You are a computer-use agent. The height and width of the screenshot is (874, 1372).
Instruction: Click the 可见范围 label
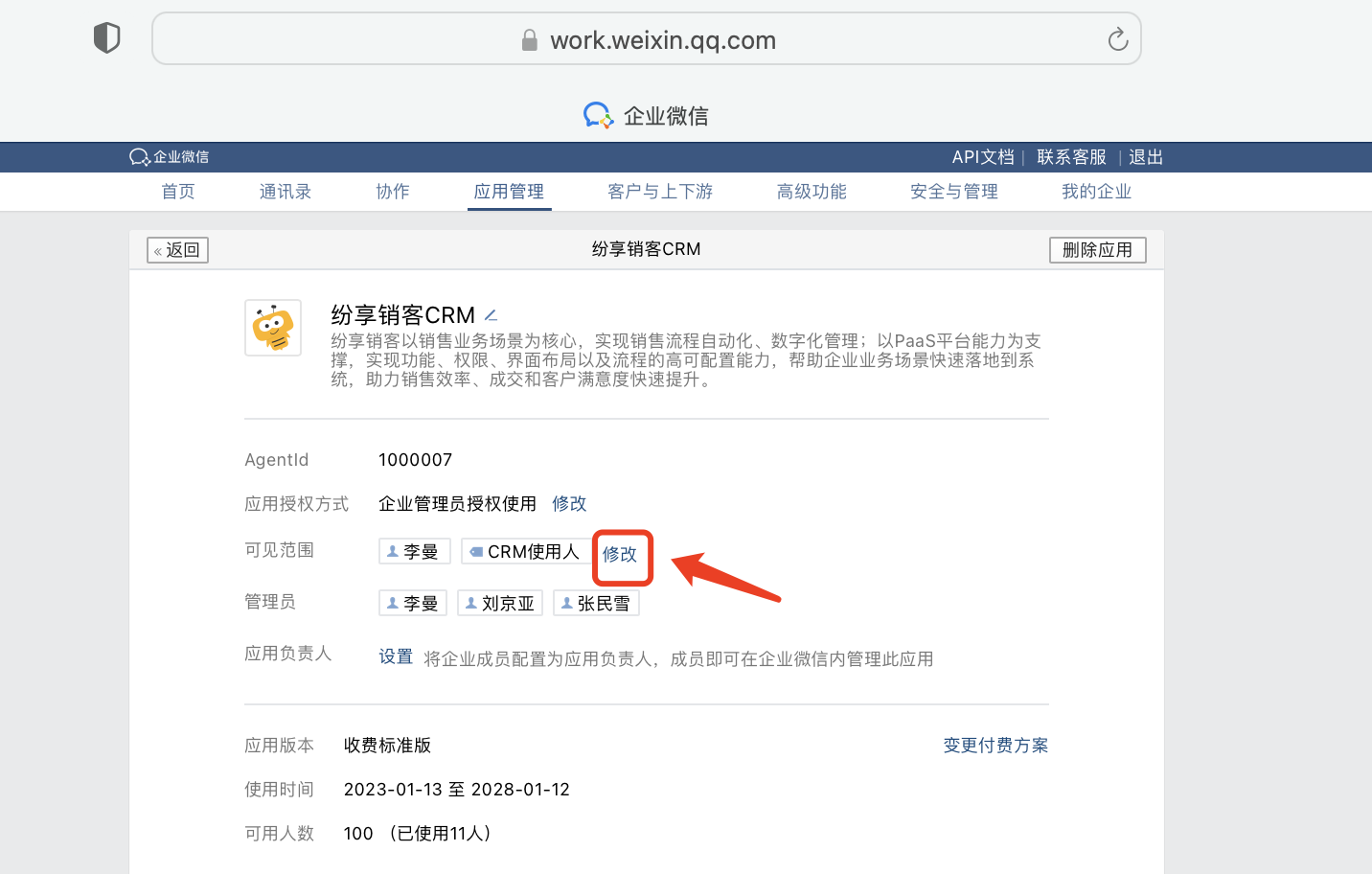tap(280, 549)
